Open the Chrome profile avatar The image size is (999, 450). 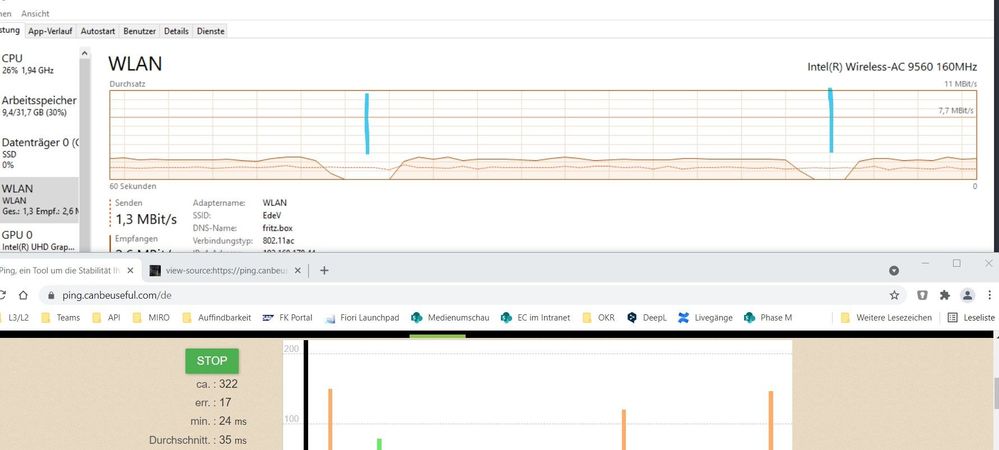(968, 295)
